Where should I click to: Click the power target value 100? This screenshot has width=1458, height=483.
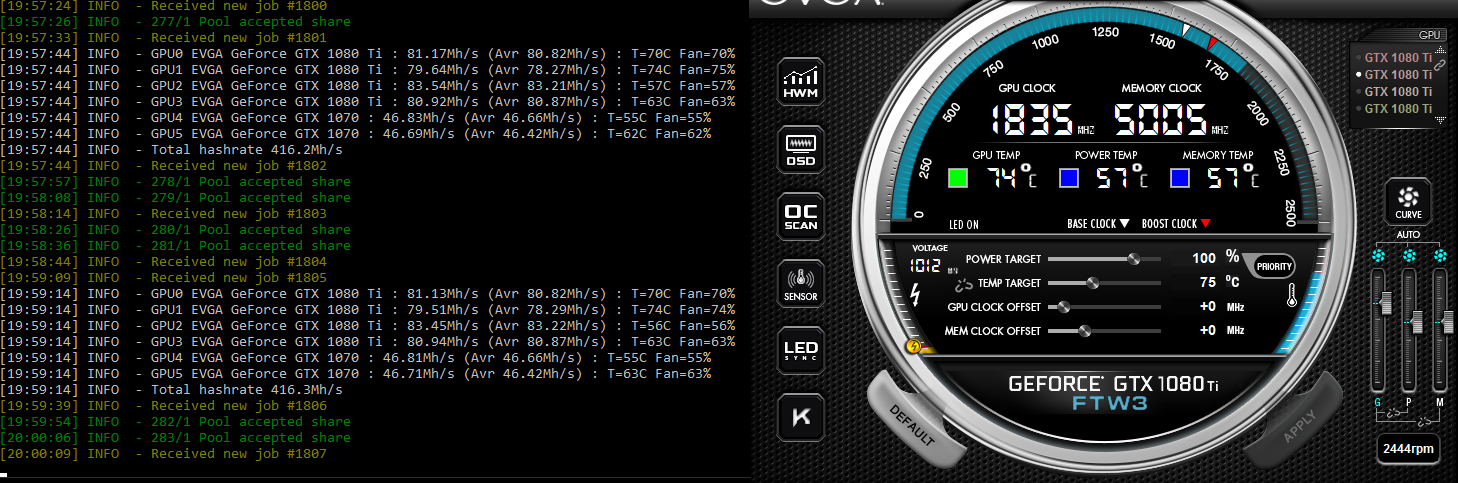tap(1204, 258)
